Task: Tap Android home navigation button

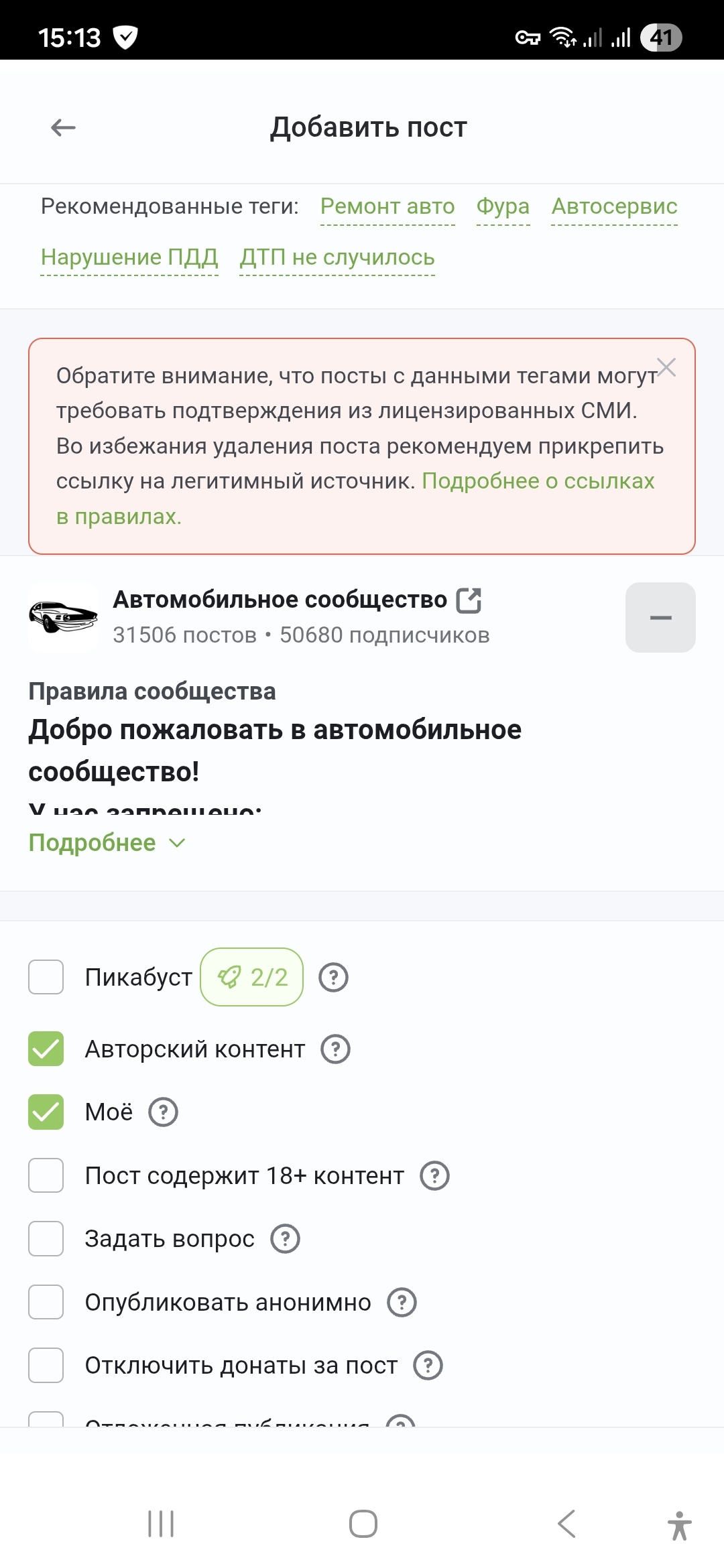Action: 363,1524
